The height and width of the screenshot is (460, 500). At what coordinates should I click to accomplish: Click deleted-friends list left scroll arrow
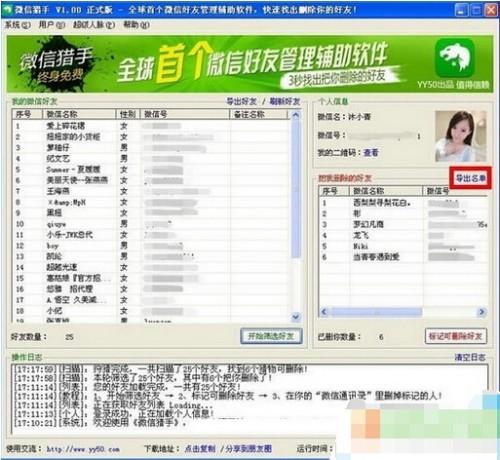(324, 312)
